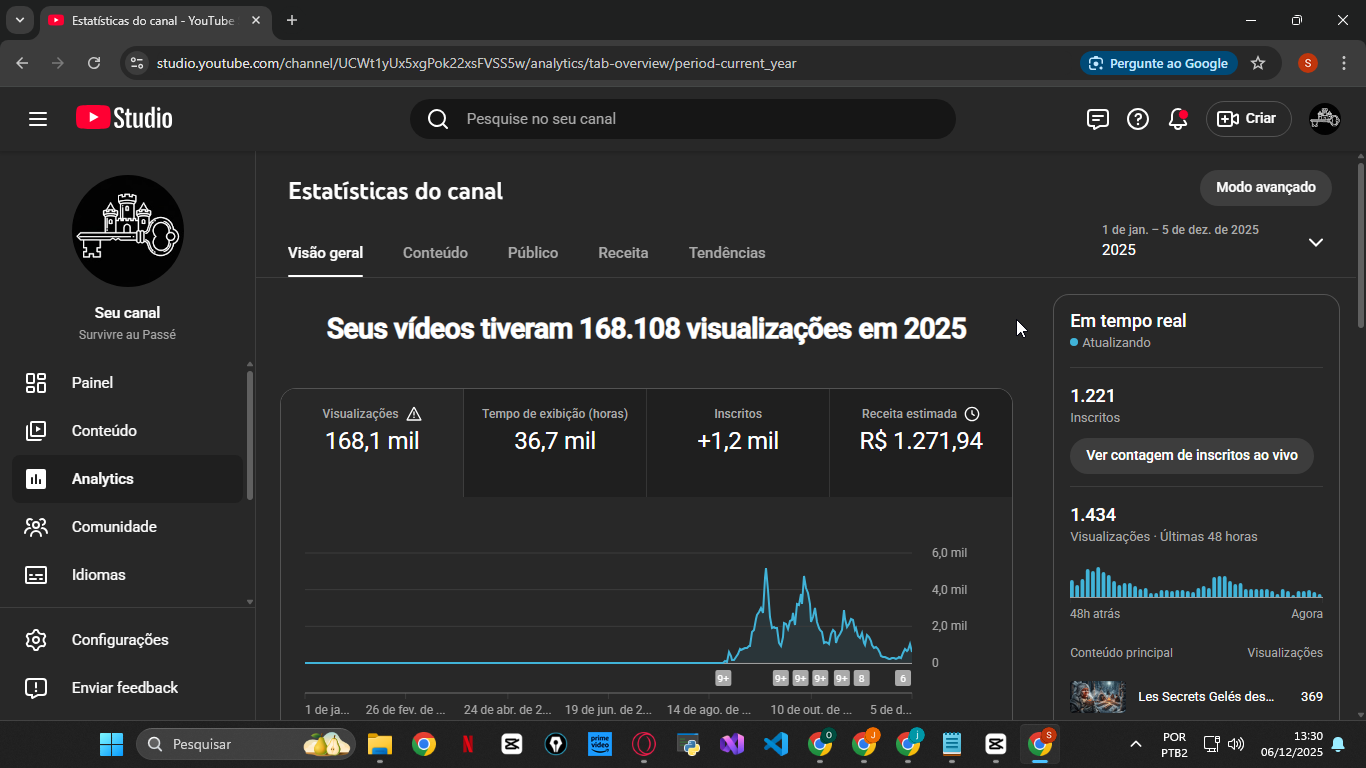Expand the 2025 date range dropdown
Screen dimensions: 1366x768
pyautogui.click(x=1316, y=242)
